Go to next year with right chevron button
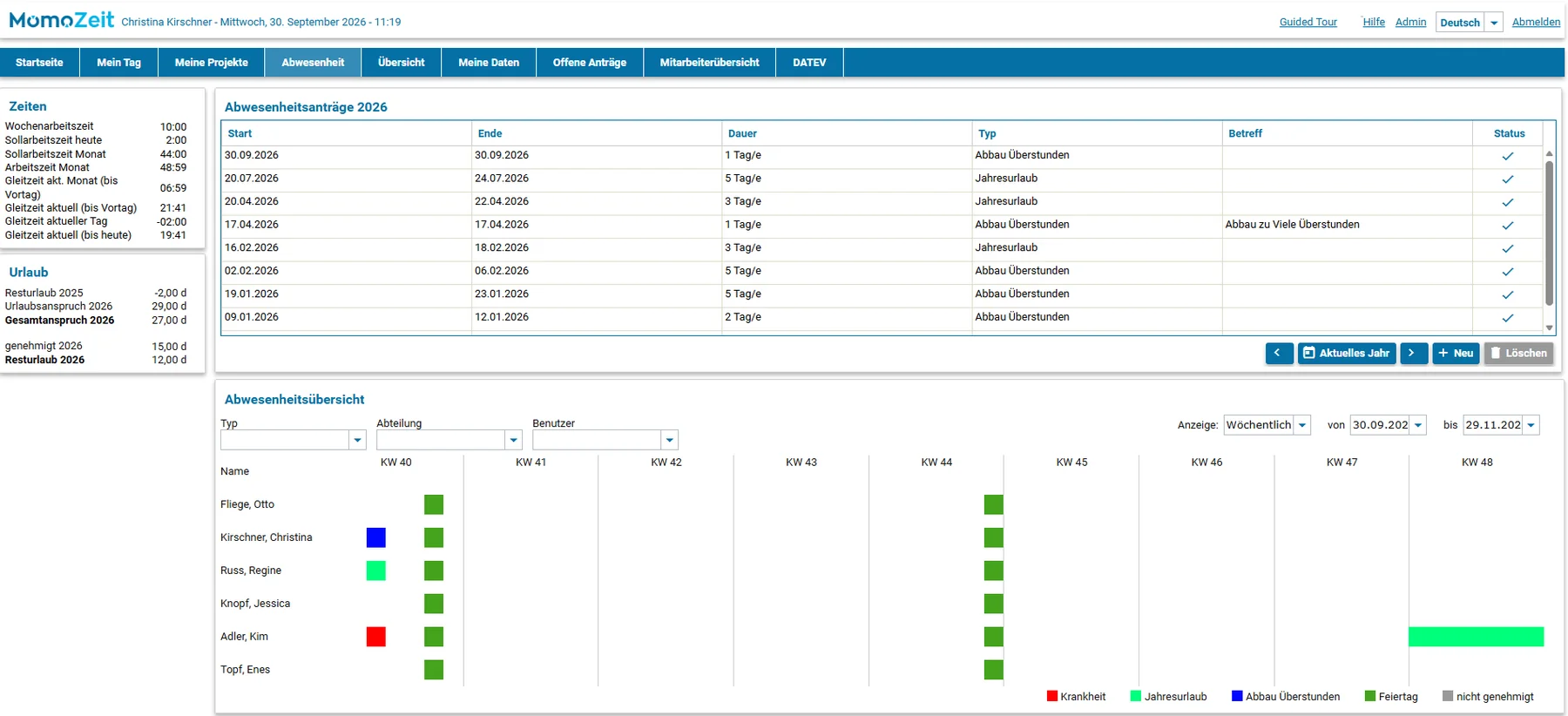The width and height of the screenshot is (1568, 716). [1414, 353]
